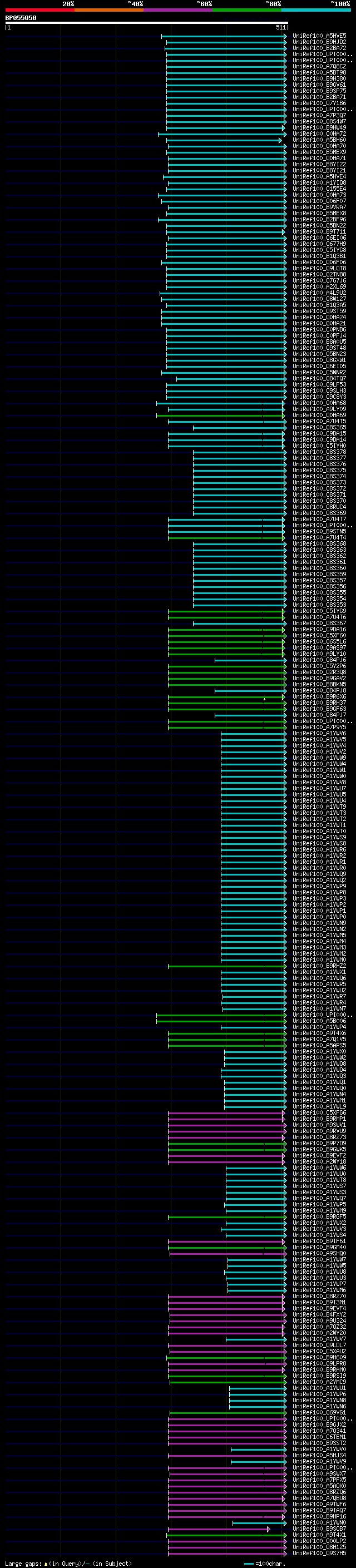Screen dimensions: 356x1568
Task: Select the label UniRef100_B9GV61
Action: click(x=319, y=85)
